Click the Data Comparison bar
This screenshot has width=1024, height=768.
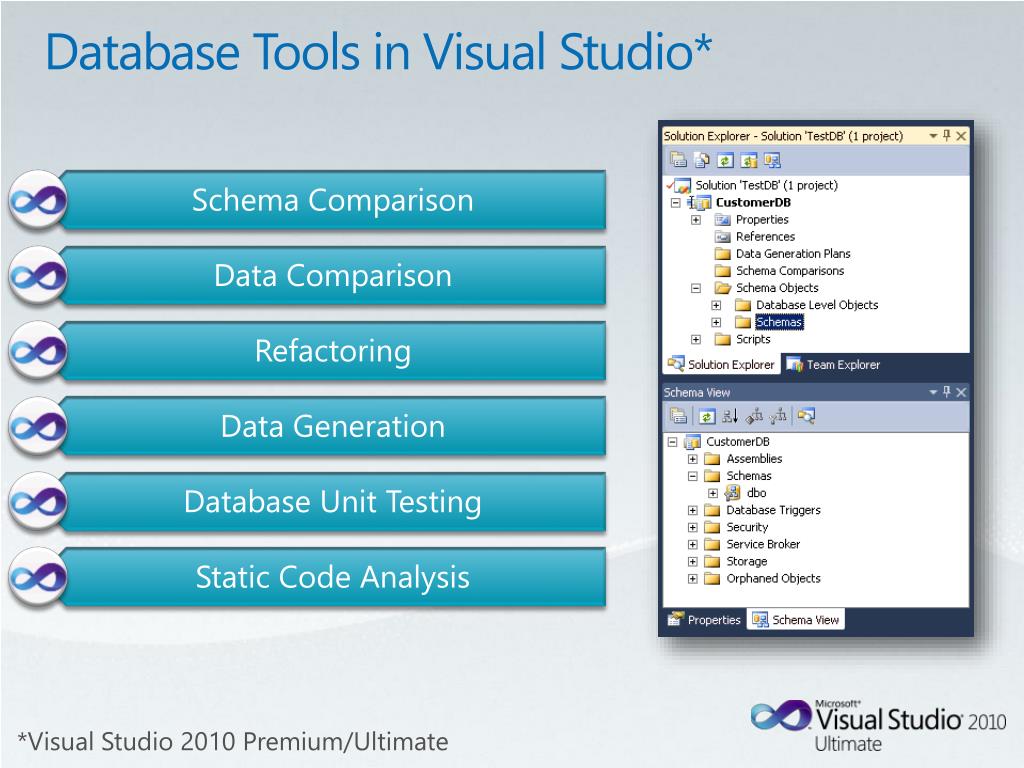(x=332, y=276)
